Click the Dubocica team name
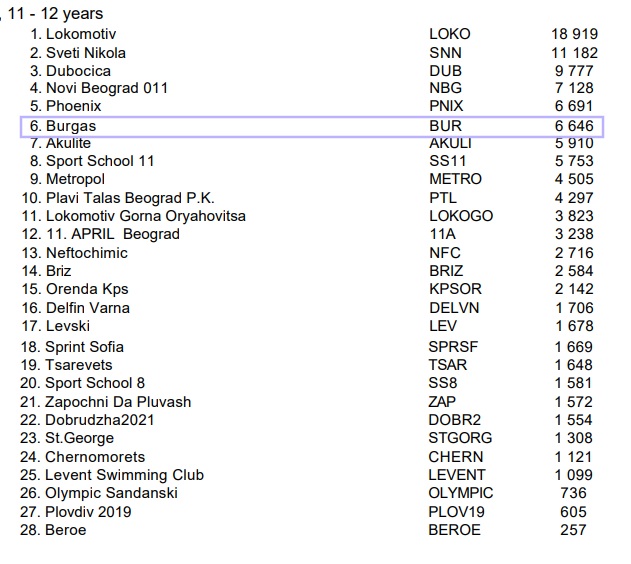 [x=78, y=71]
